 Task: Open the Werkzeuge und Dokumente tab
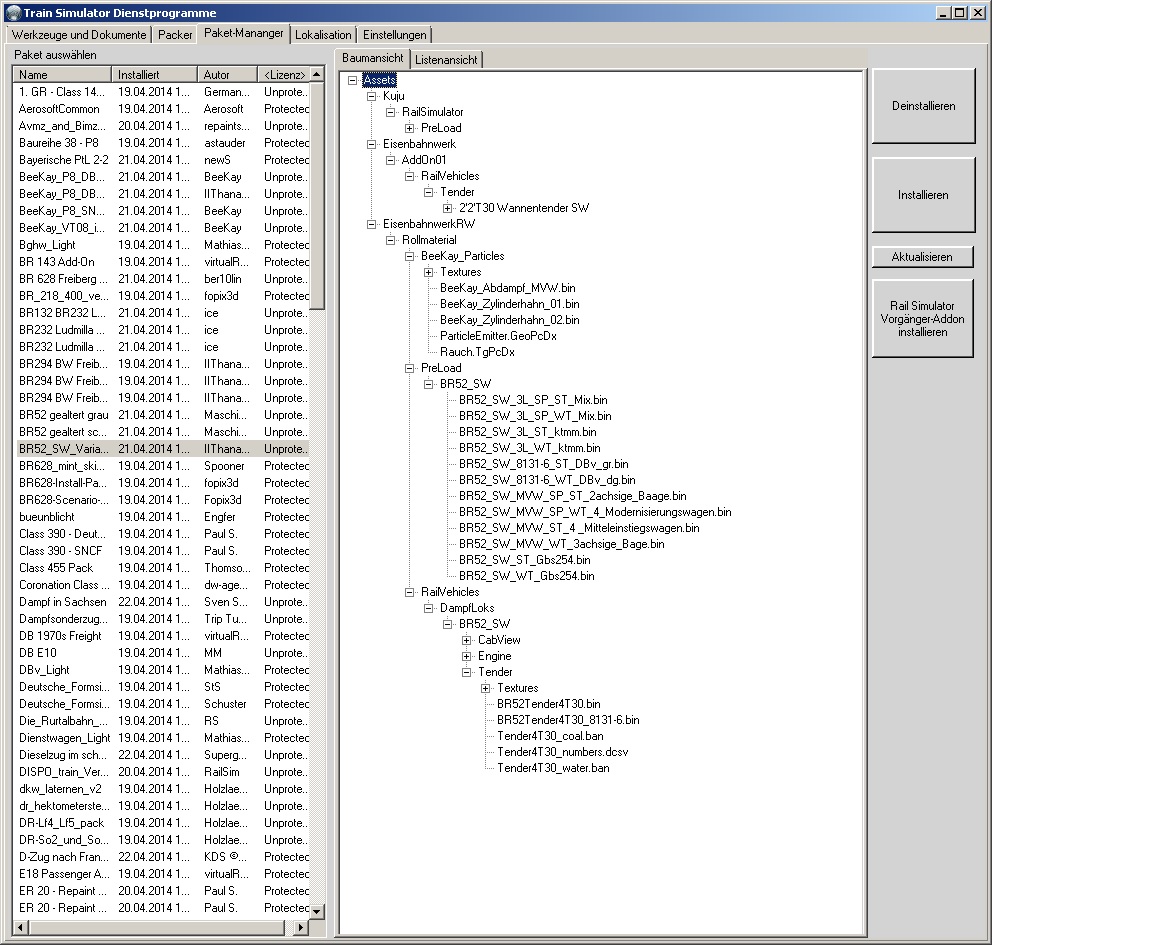pos(79,35)
